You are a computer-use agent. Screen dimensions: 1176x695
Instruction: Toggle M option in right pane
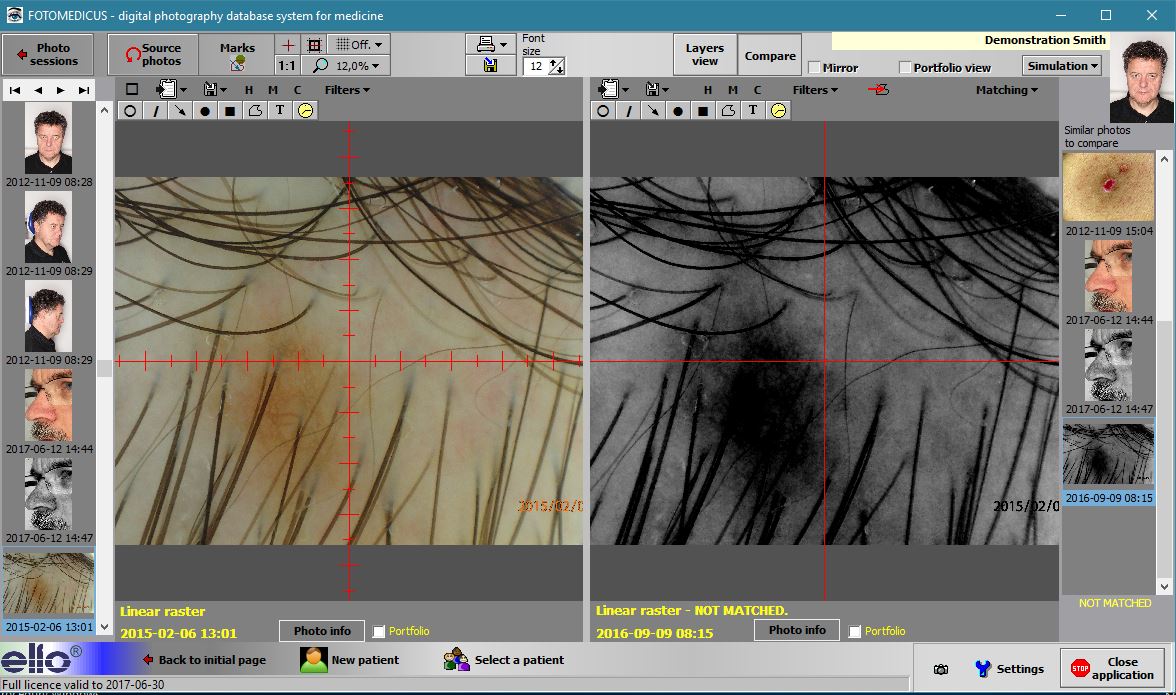coord(733,90)
